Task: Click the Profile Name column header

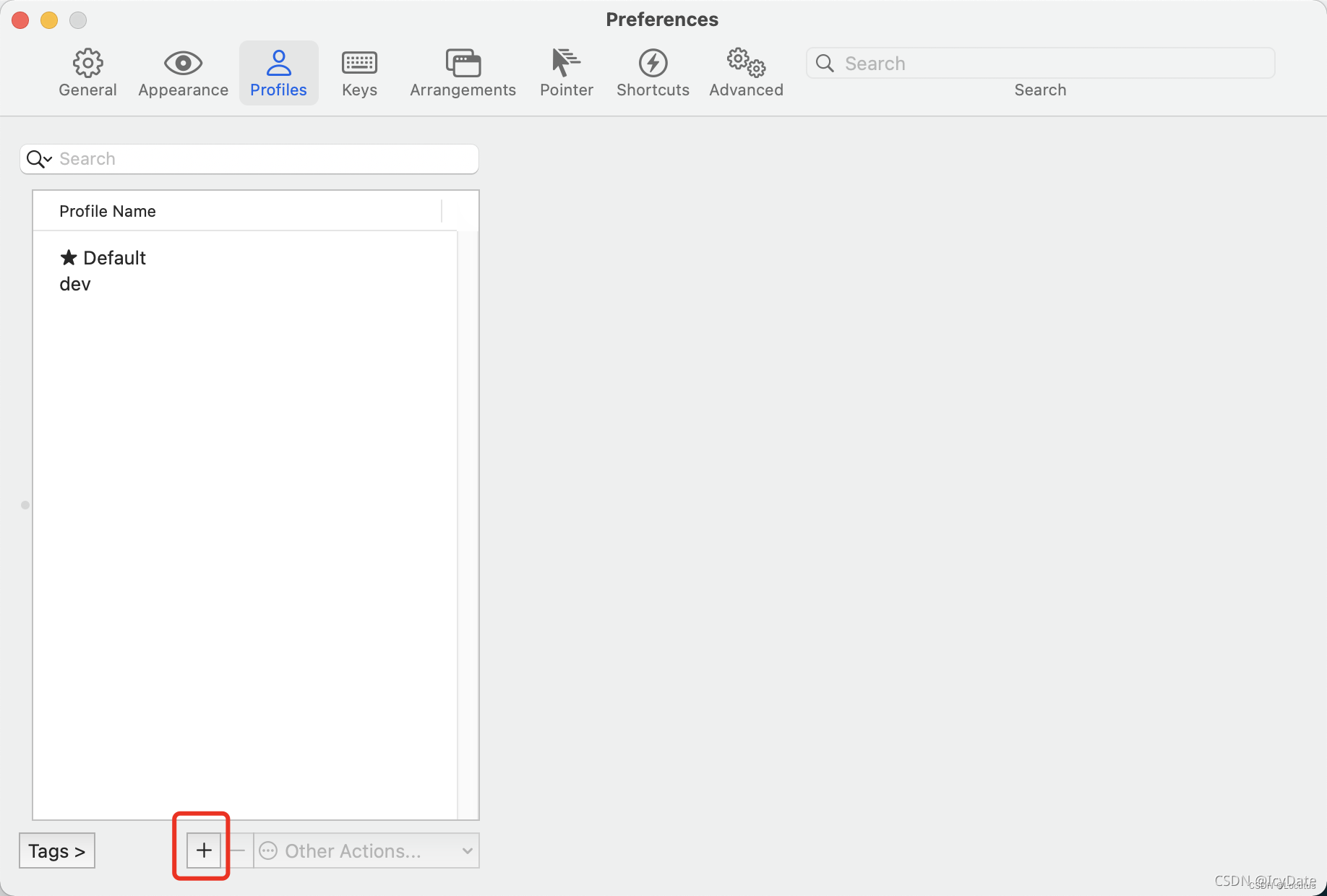Action: tap(237, 211)
